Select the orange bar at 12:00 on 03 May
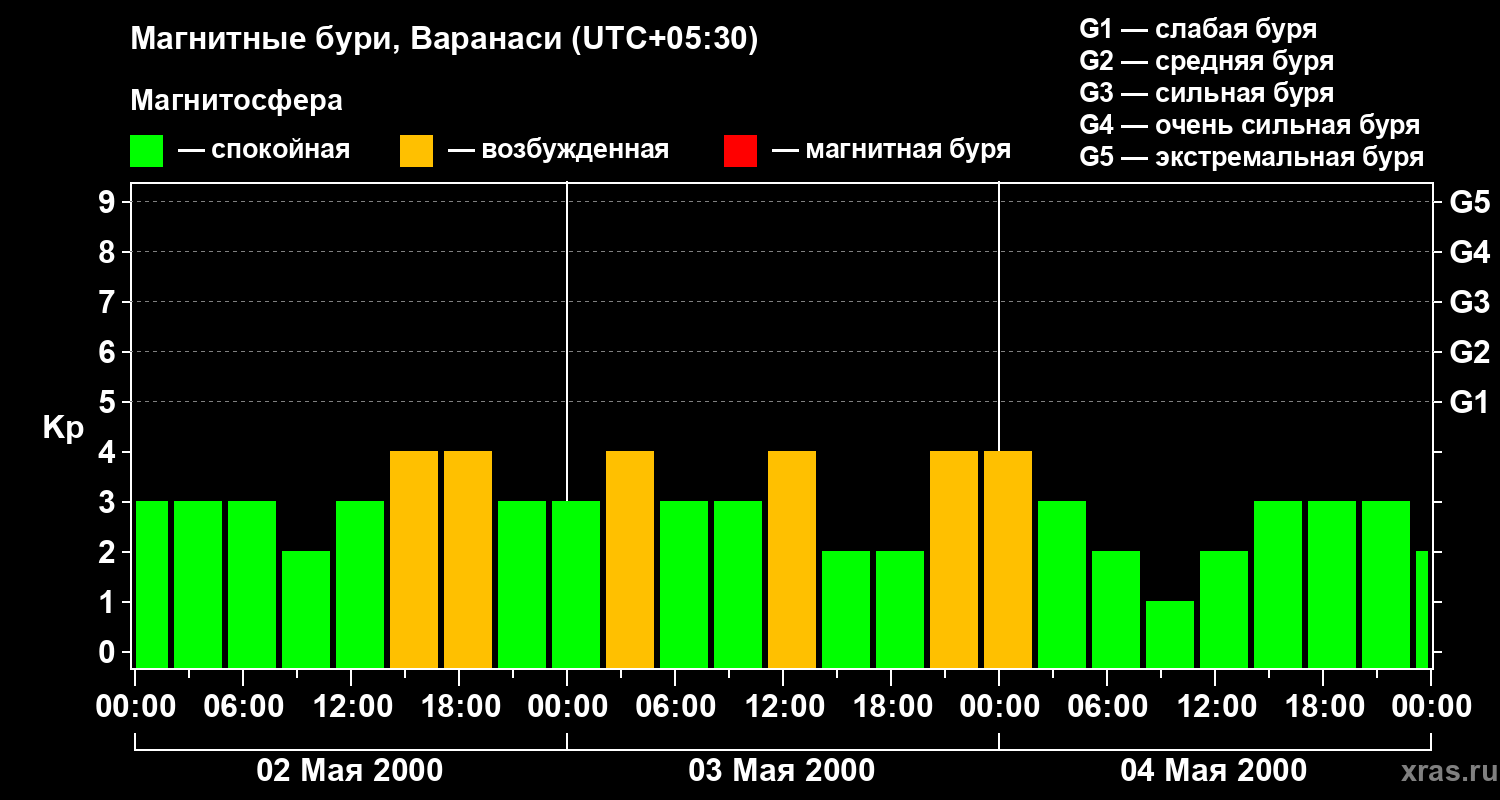The image size is (1500, 800). [792, 560]
